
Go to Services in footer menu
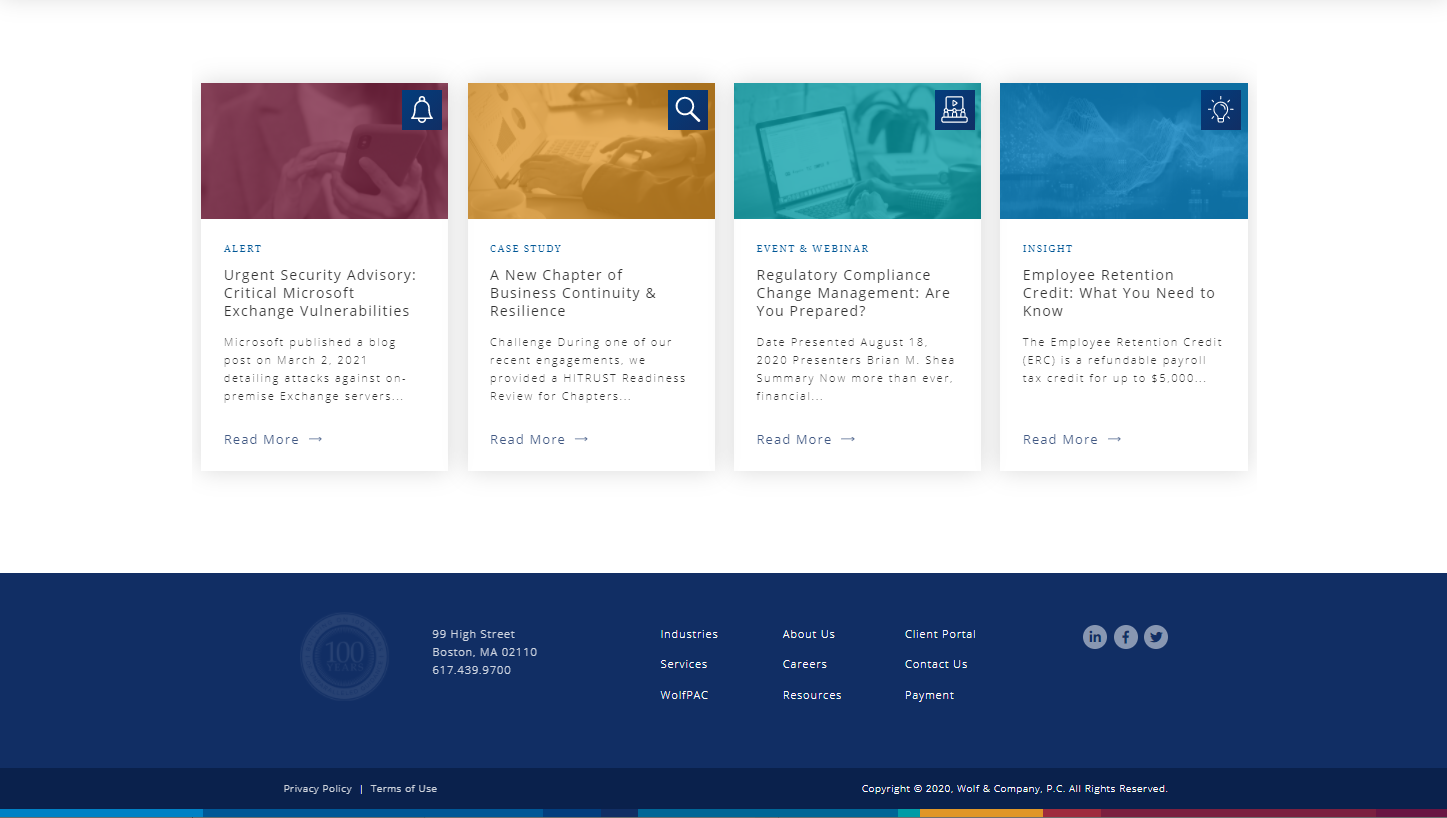click(x=684, y=664)
